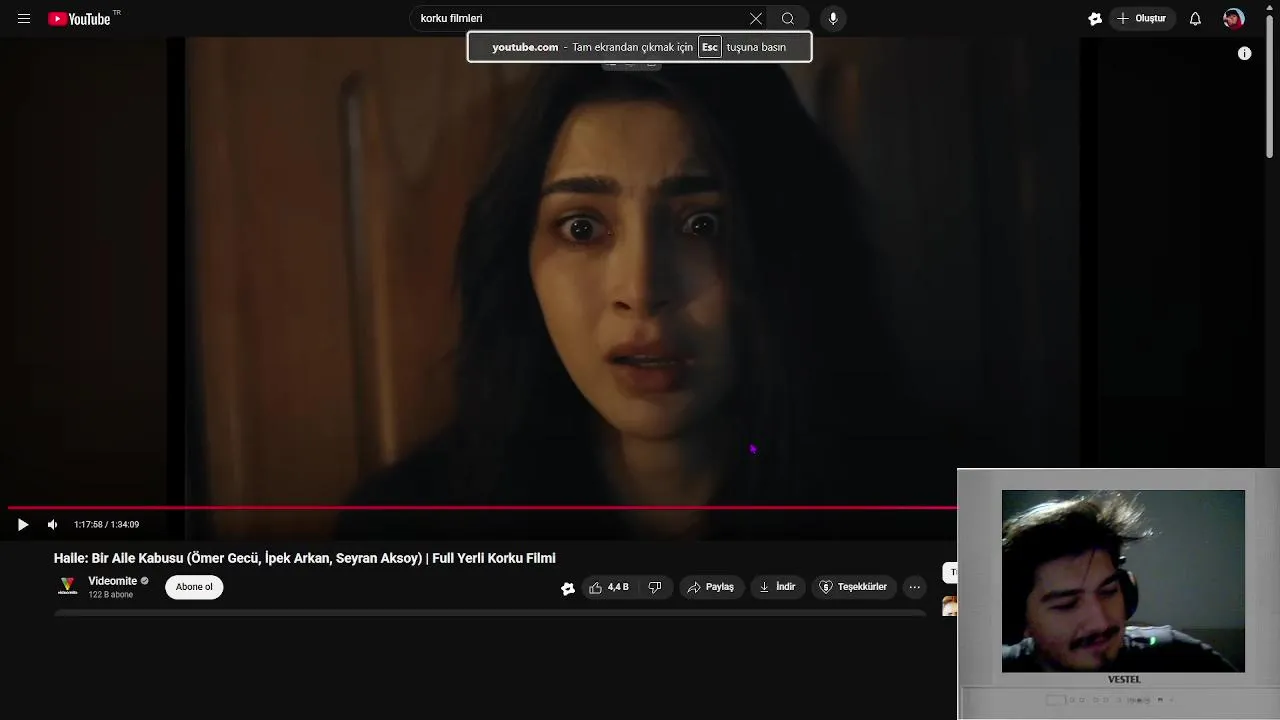Click the search magnifier button
The height and width of the screenshot is (720, 1280).
788,19
